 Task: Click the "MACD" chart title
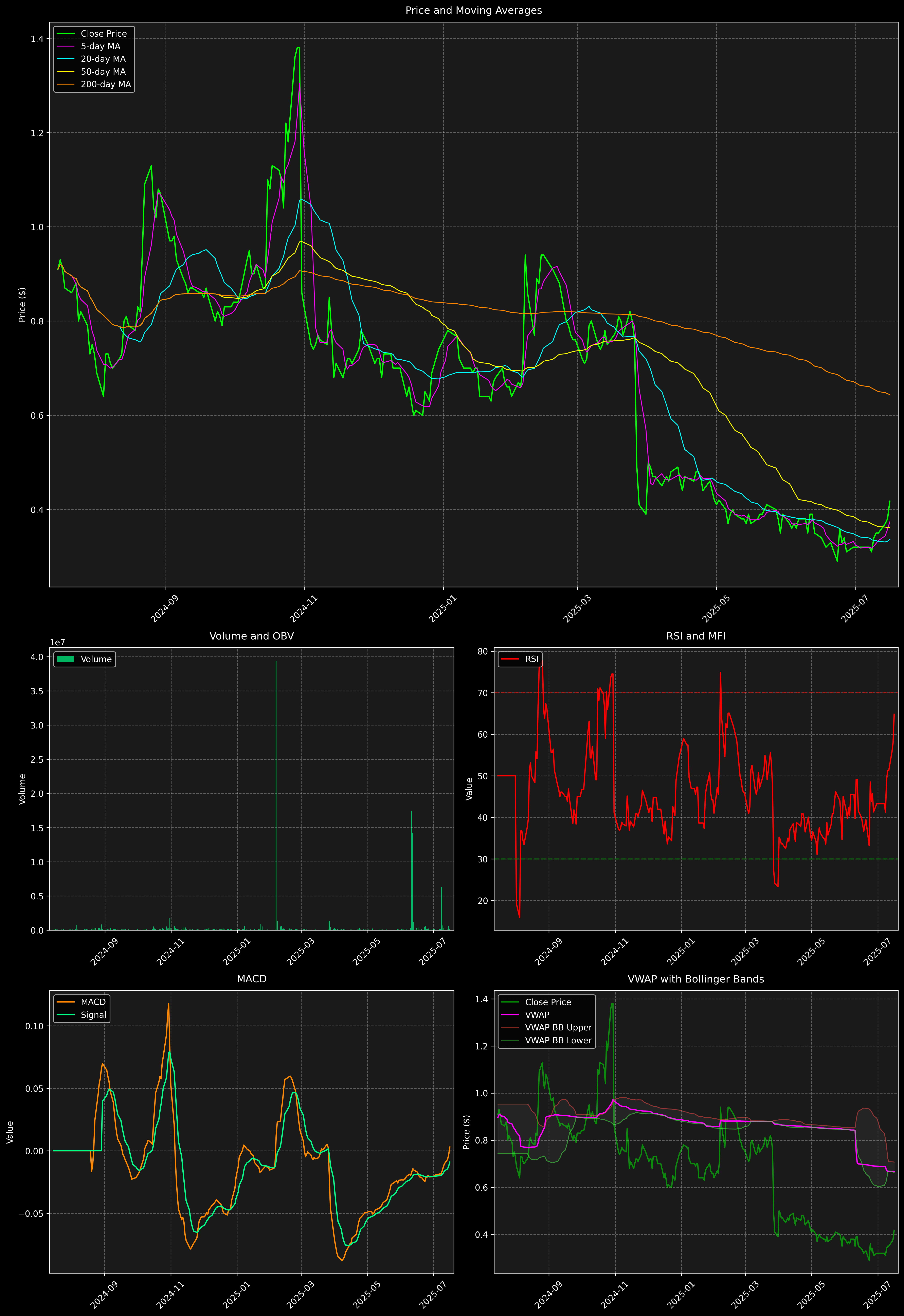(x=252, y=979)
